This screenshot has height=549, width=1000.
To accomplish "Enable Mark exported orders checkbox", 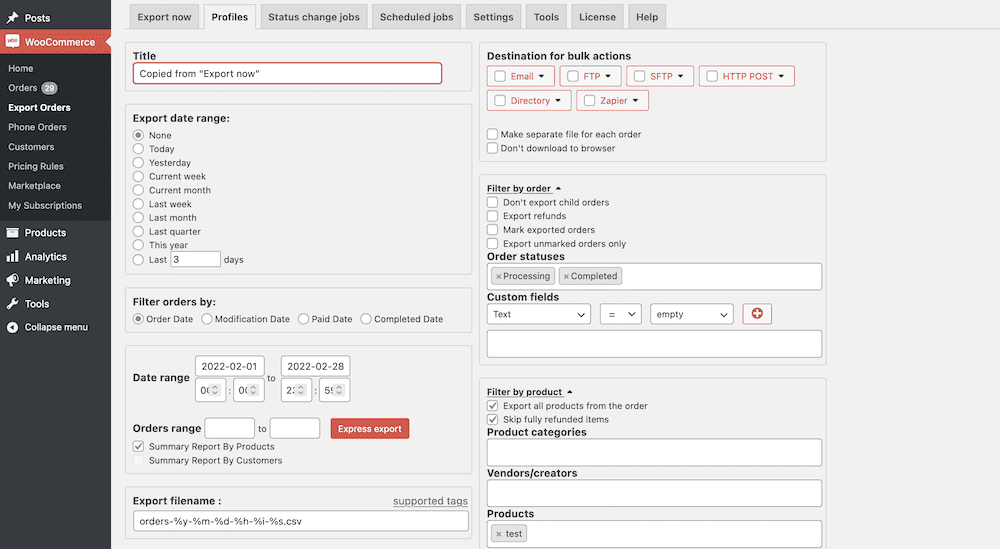I will coord(492,230).
